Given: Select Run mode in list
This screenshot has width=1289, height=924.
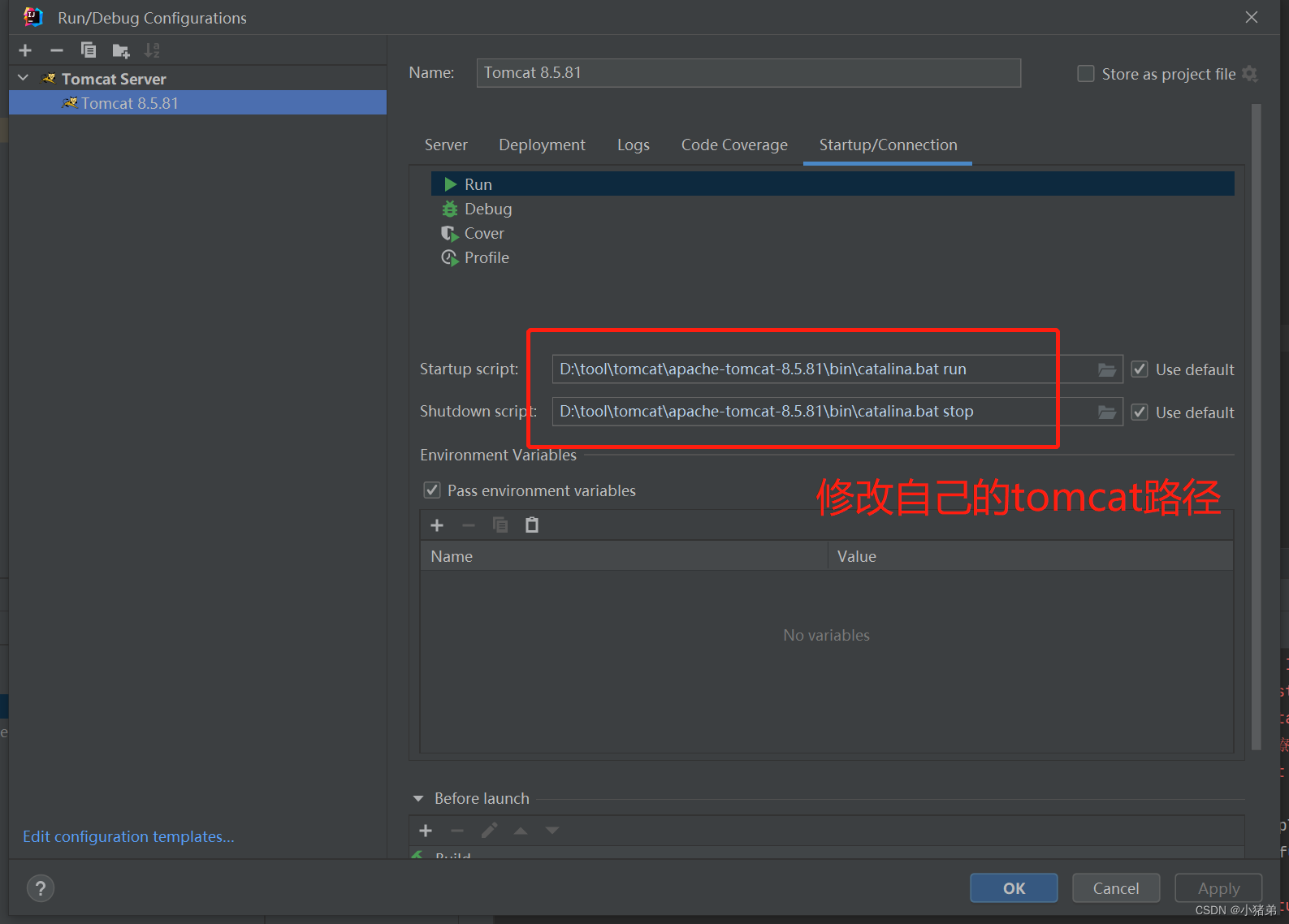Looking at the screenshot, I should [x=833, y=184].
